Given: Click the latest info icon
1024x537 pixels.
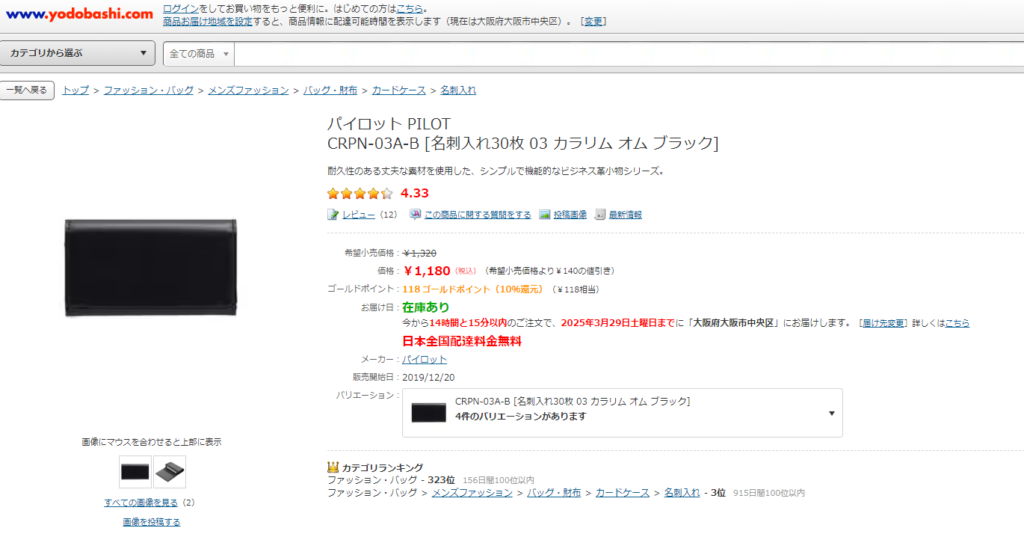Looking at the screenshot, I should (600, 214).
